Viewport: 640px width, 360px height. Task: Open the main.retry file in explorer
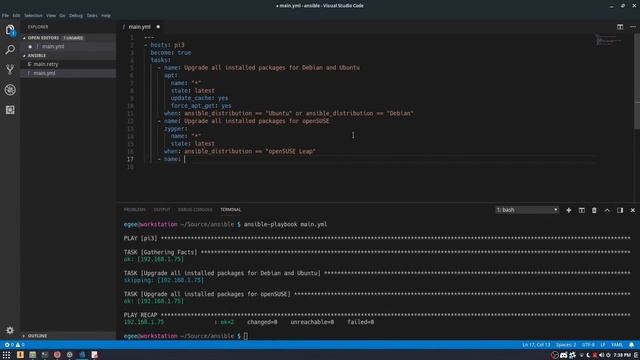click(x=68, y=64)
